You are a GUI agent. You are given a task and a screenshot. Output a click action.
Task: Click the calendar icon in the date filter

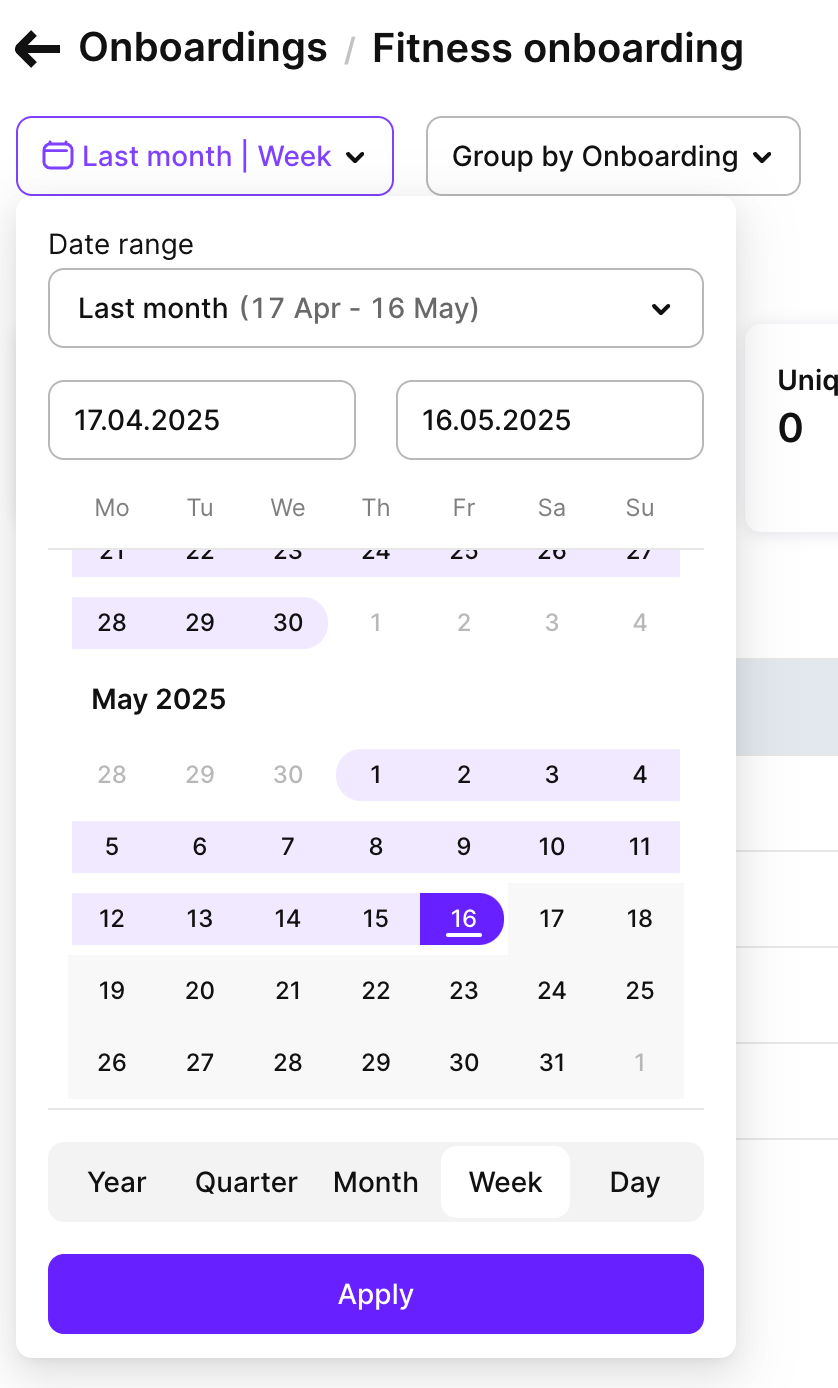[x=57, y=156]
